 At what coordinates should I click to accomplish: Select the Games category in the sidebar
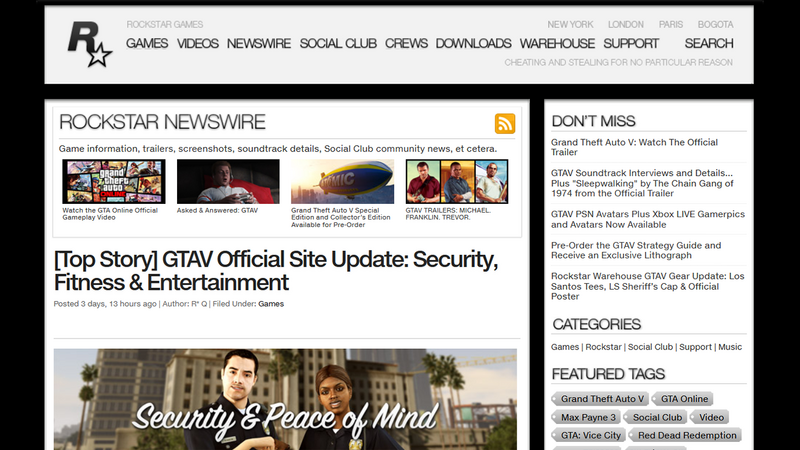(565, 347)
